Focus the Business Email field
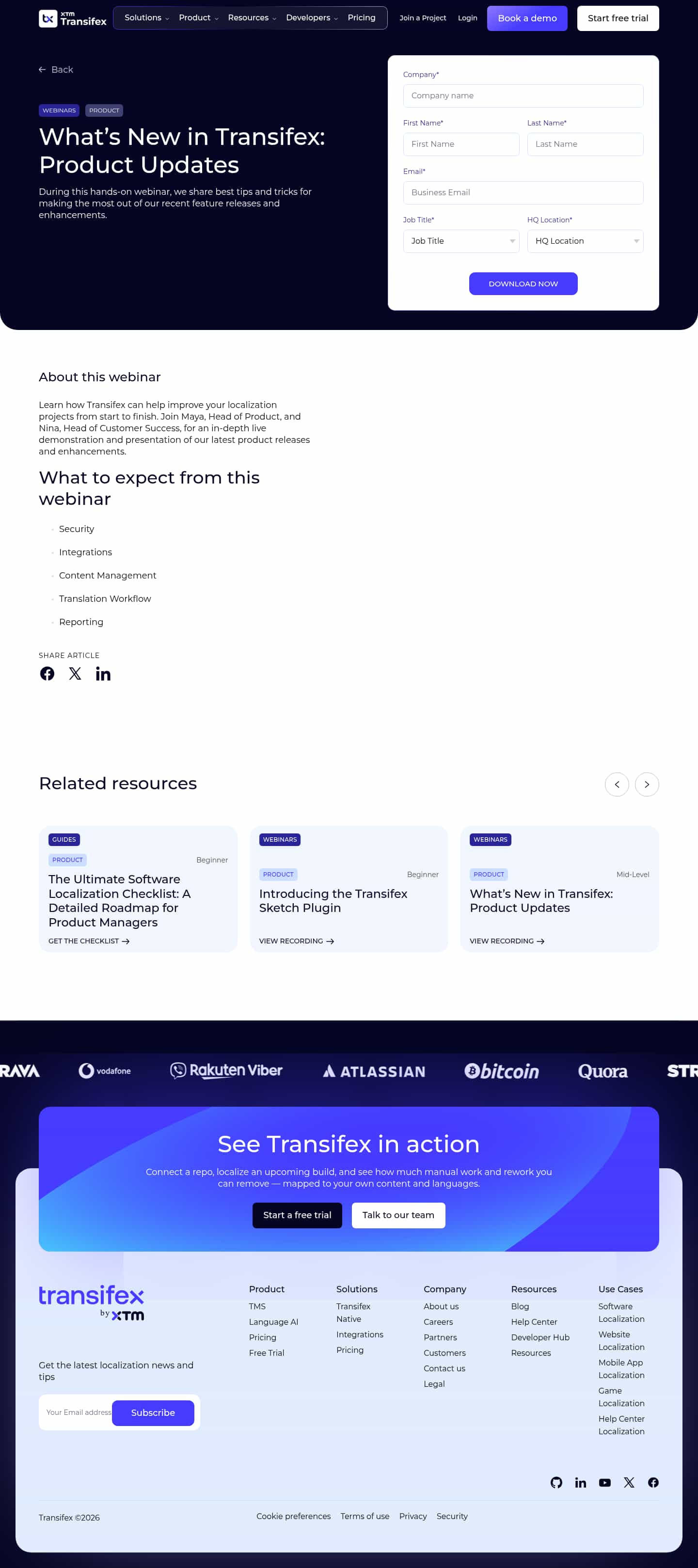Image resolution: width=698 pixels, height=1568 pixels. click(x=523, y=192)
